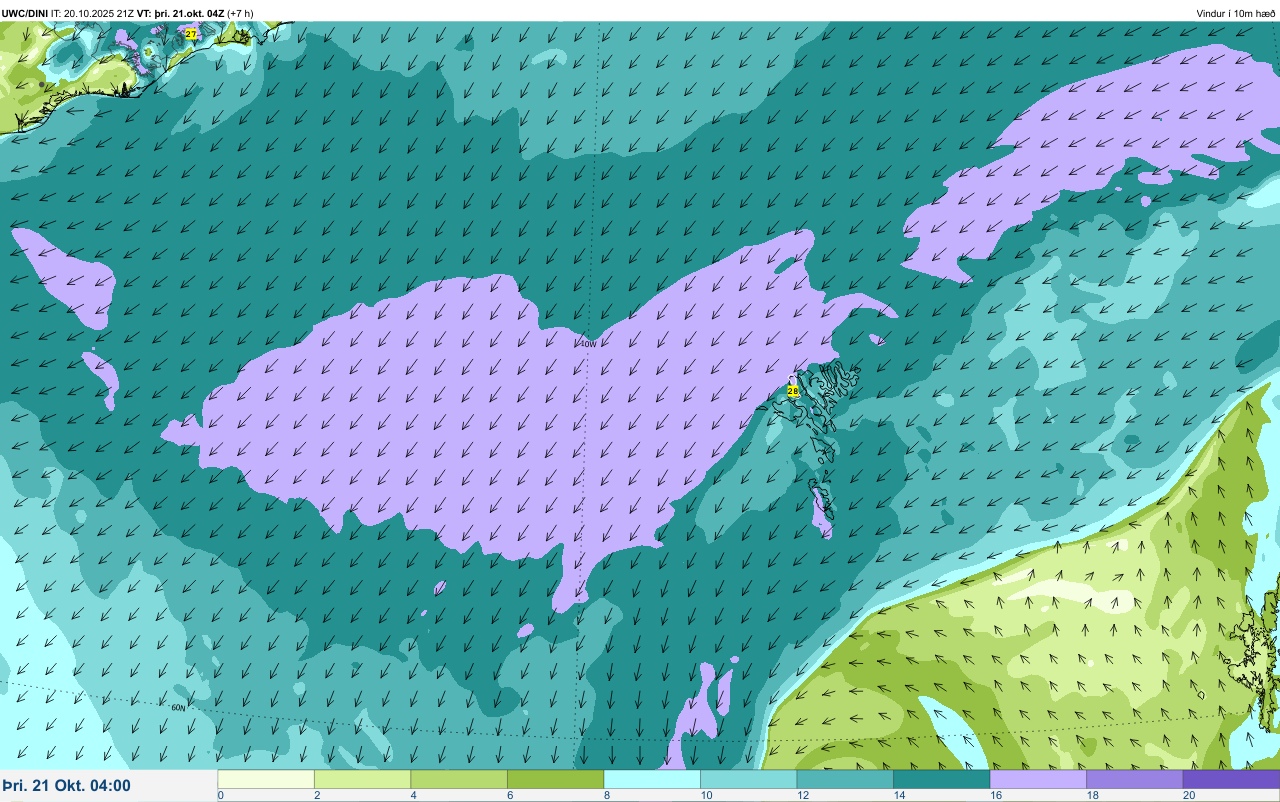Click the legend value '2'
Image resolution: width=1280 pixels, height=802 pixels.
click(x=315, y=795)
